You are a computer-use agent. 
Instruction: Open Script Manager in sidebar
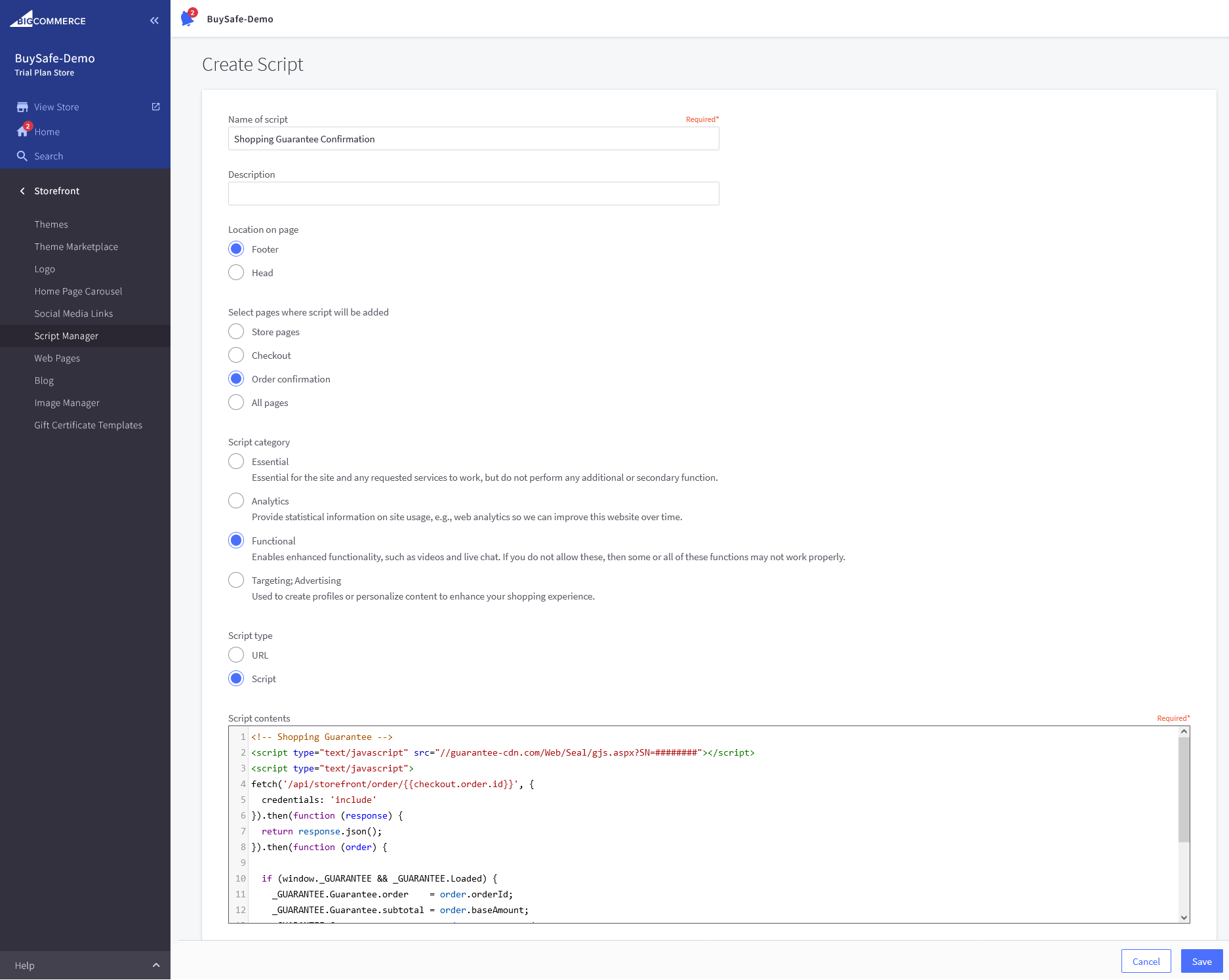tap(85, 336)
